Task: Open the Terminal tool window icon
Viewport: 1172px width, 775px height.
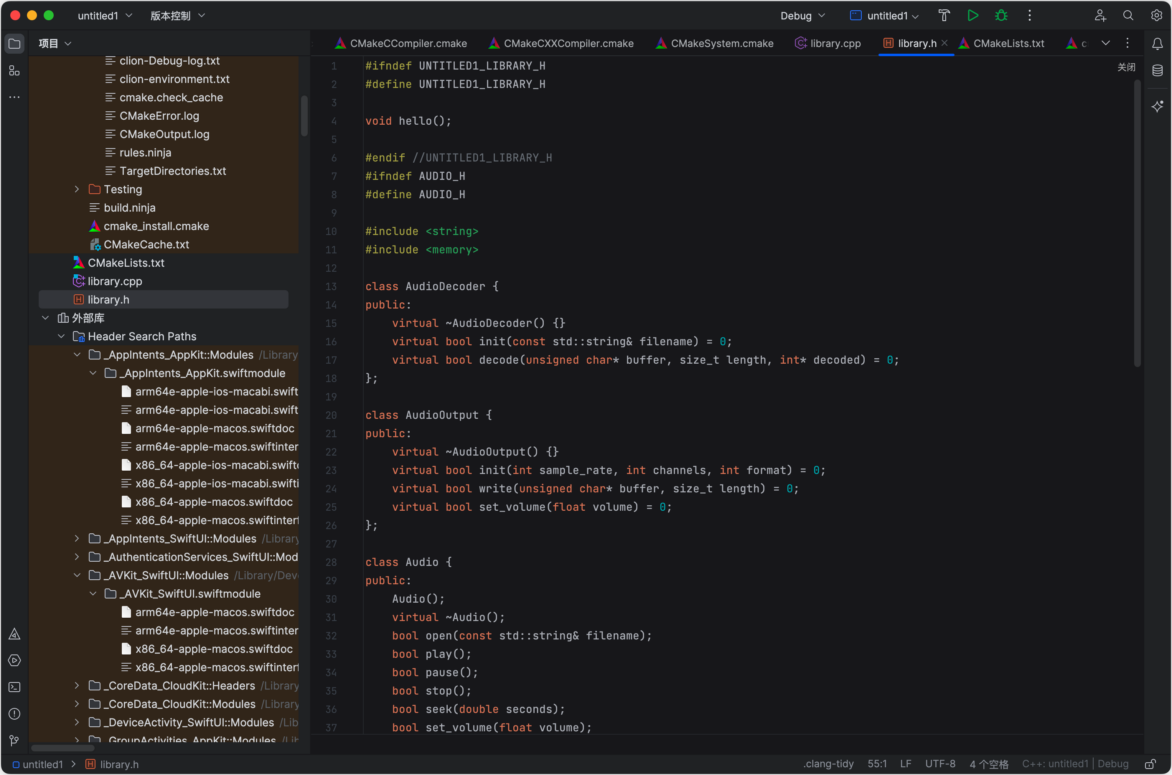Action: click(x=14, y=687)
